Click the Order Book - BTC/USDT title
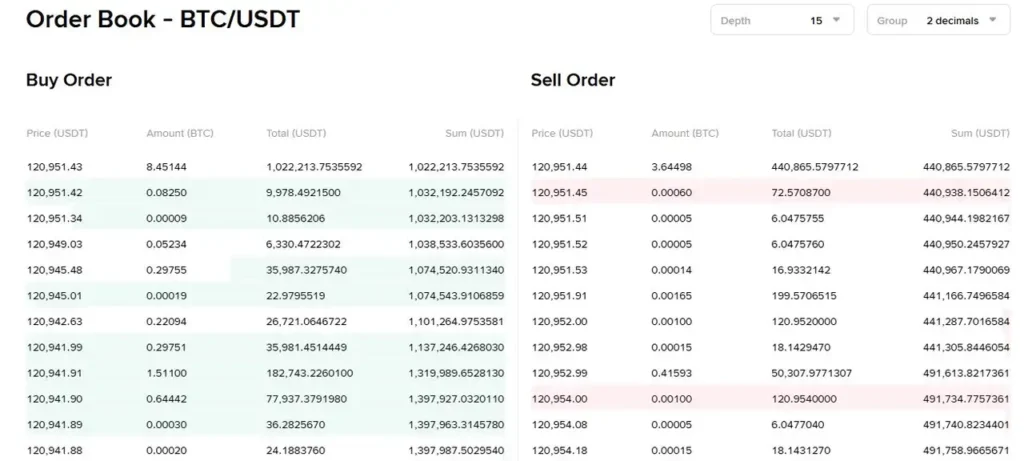1024x461 pixels. [162, 19]
